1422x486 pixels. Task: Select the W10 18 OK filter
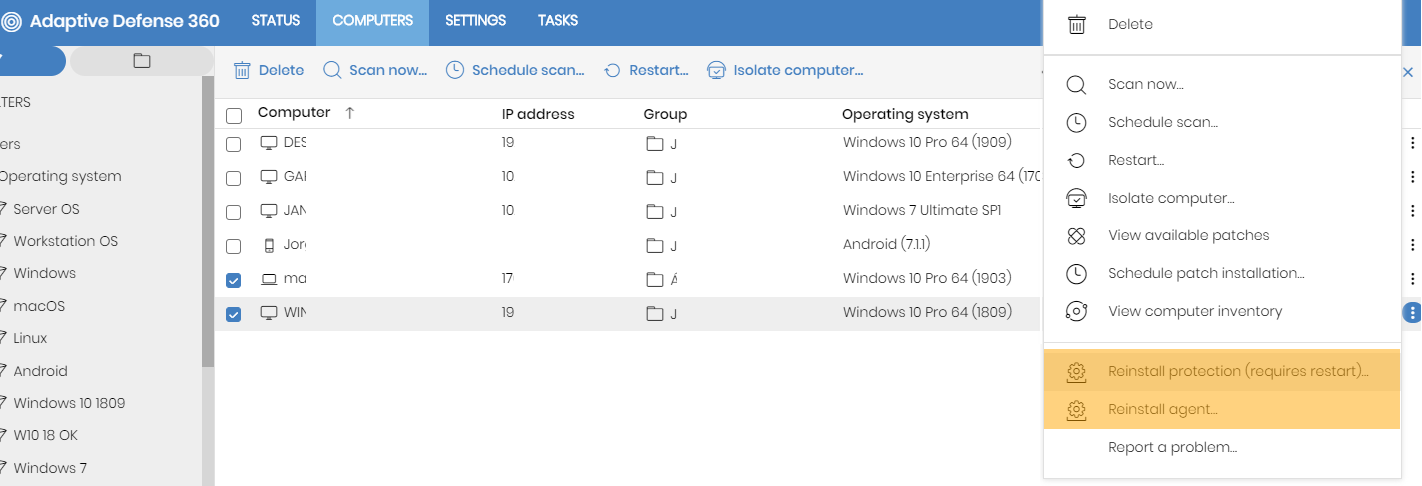45,435
